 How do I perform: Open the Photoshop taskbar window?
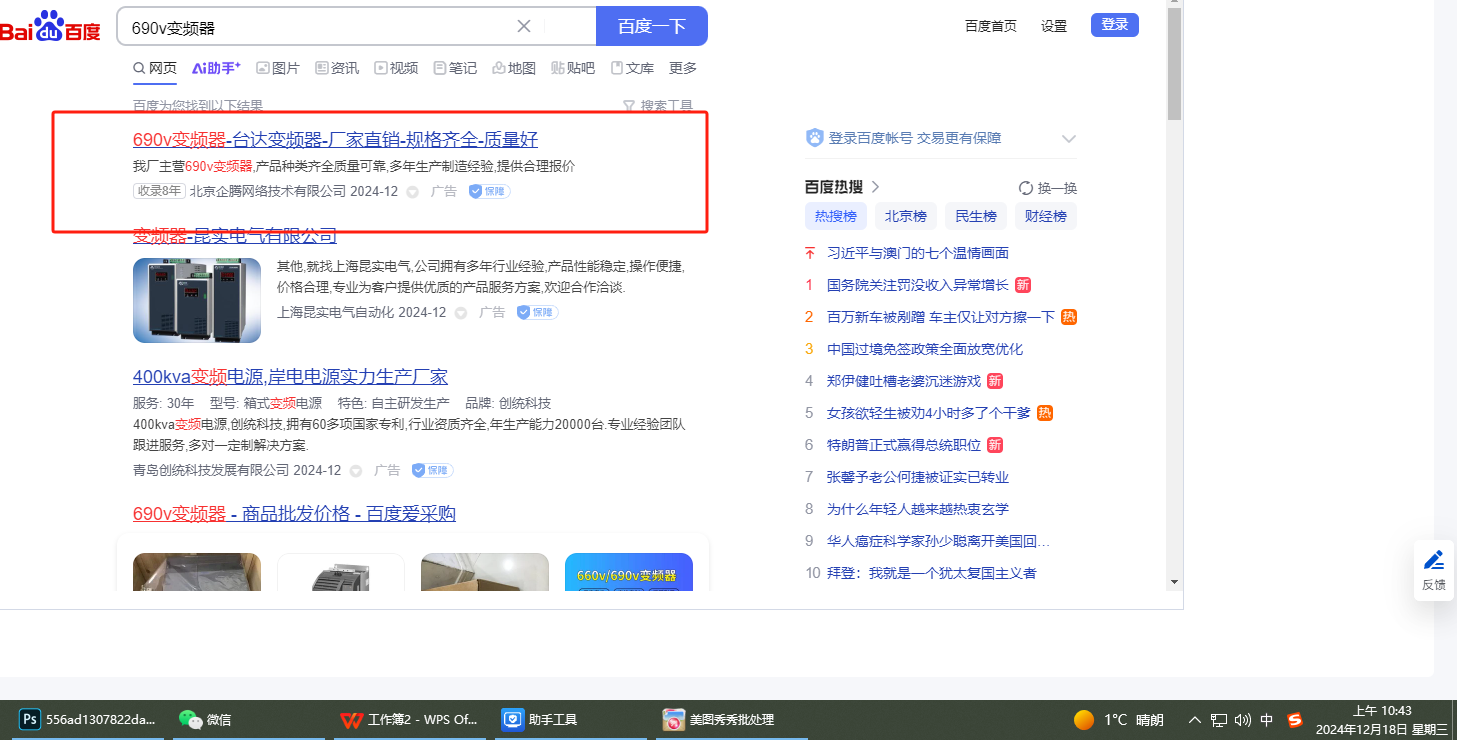click(89, 720)
